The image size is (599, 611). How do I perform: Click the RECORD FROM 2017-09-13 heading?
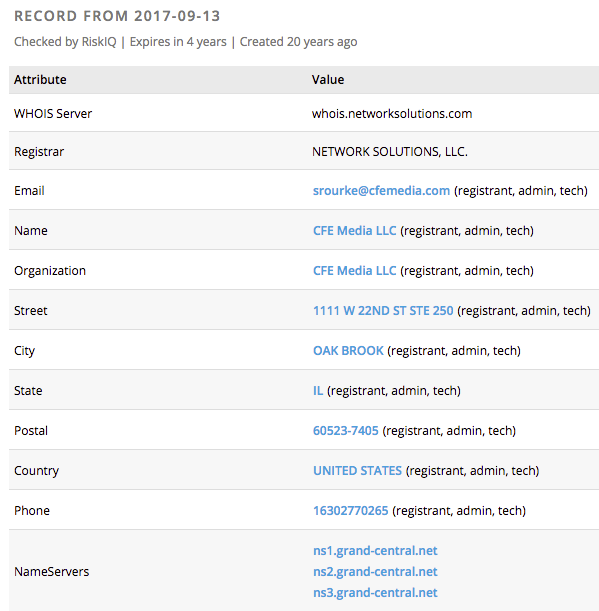click(117, 16)
